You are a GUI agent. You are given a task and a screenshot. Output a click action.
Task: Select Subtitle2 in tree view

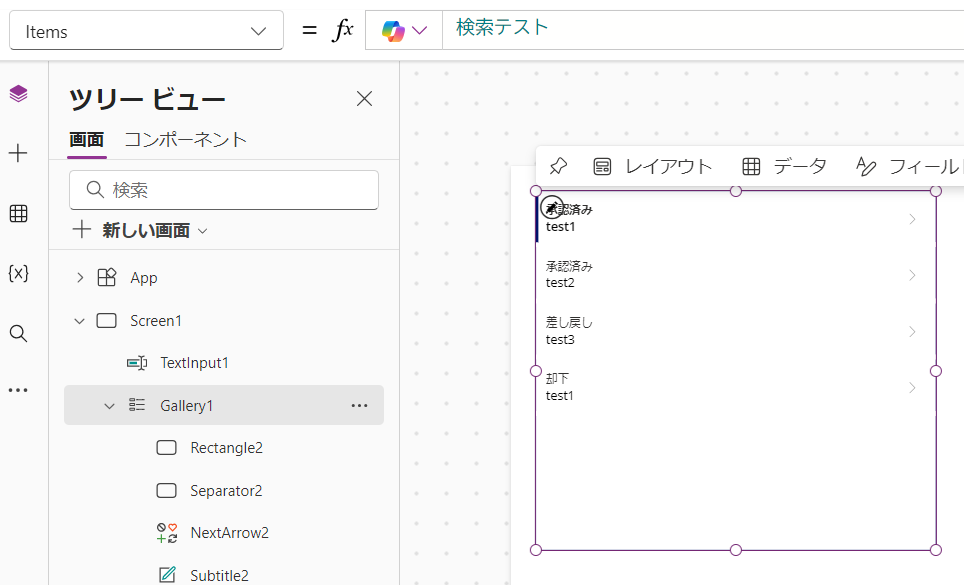tap(219, 576)
